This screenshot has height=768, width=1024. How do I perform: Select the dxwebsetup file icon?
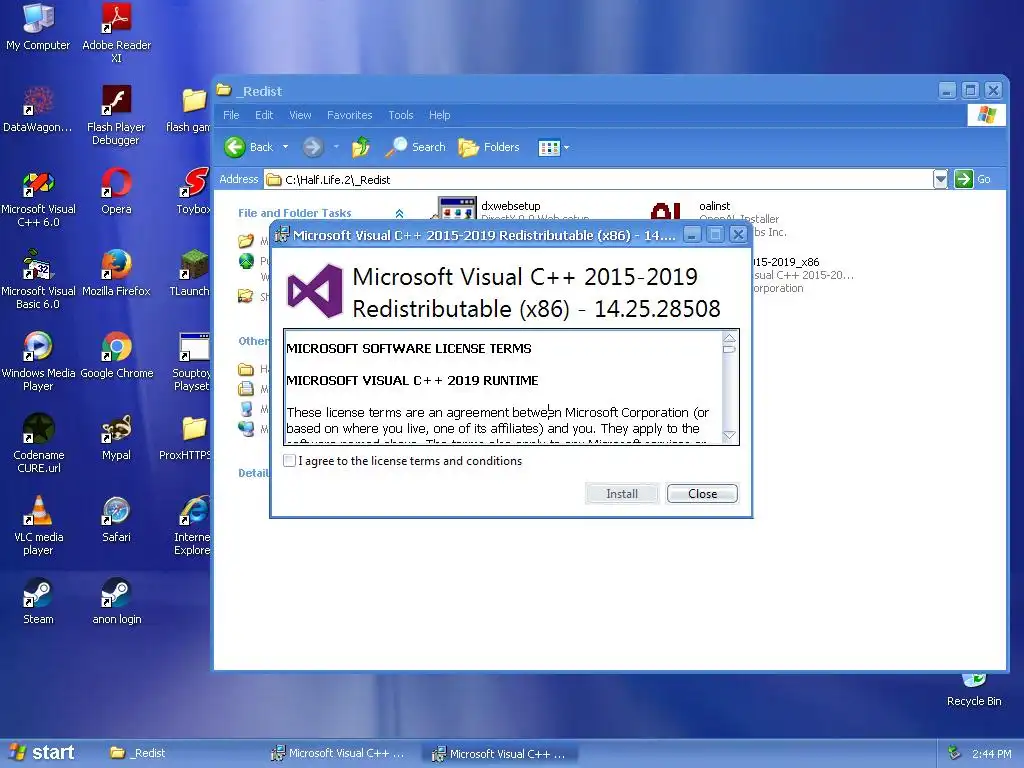456,207
